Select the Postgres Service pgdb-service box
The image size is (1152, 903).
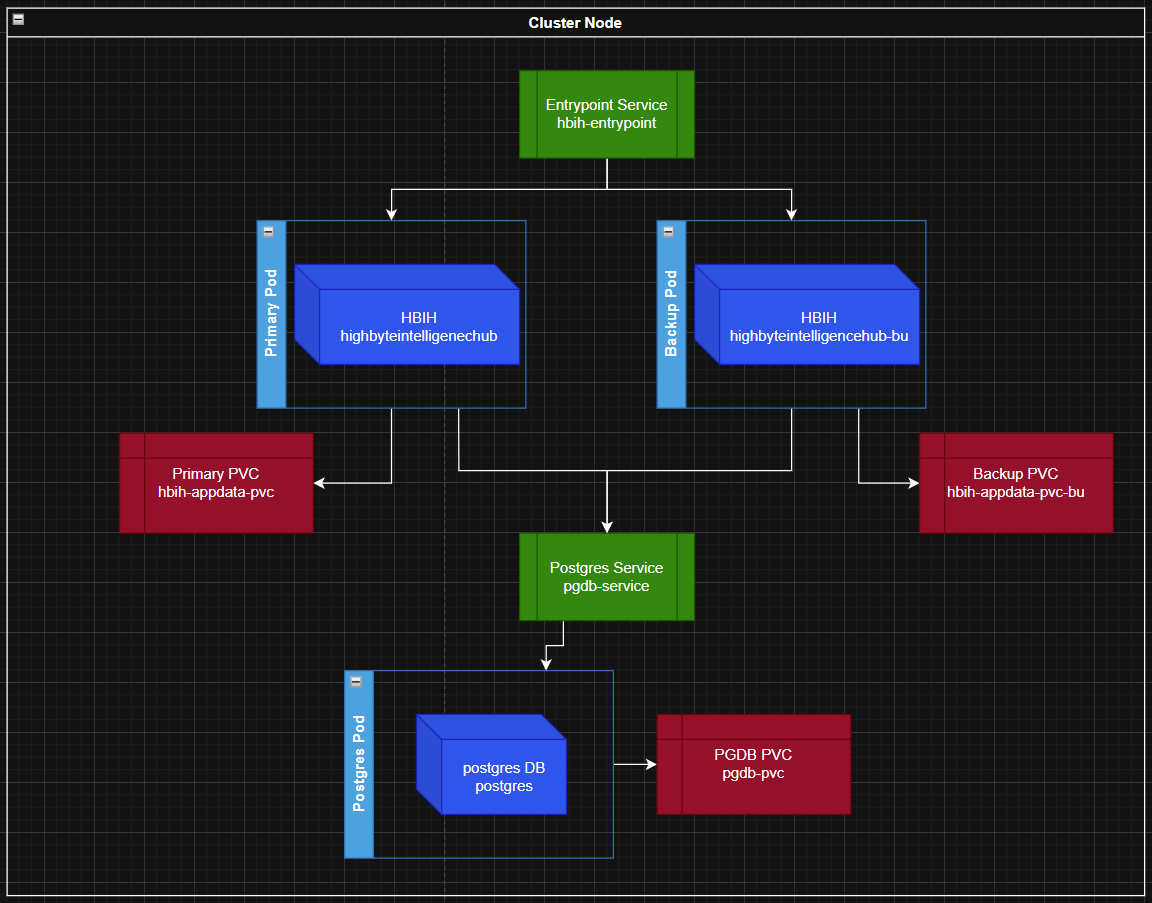(606, 577)
